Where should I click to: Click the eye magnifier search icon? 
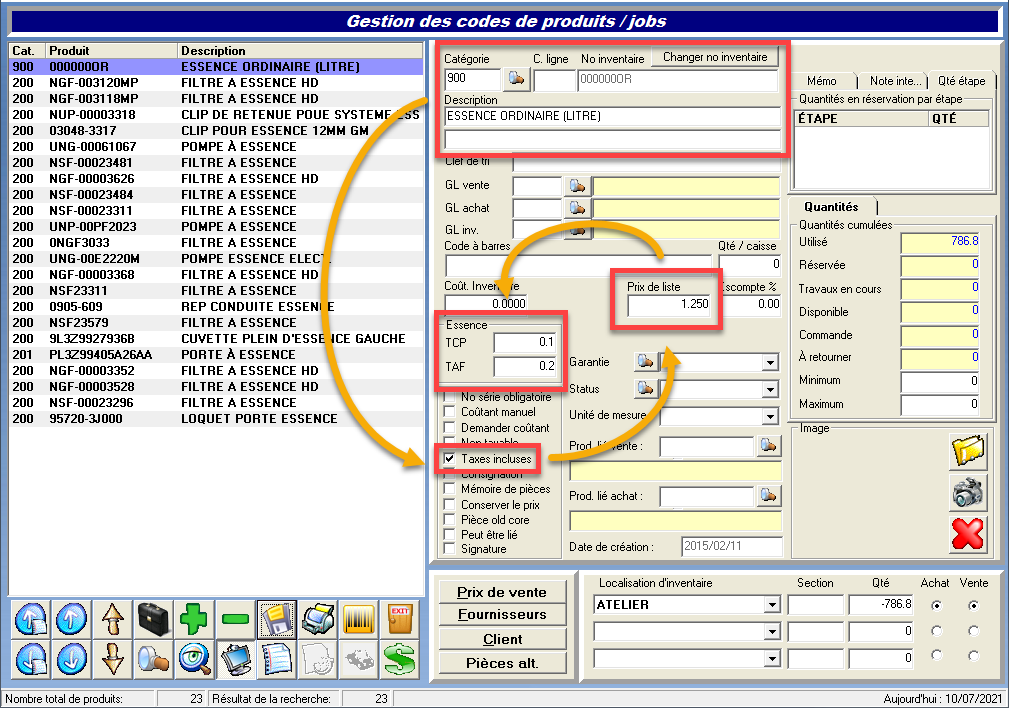tap(194, 659)
